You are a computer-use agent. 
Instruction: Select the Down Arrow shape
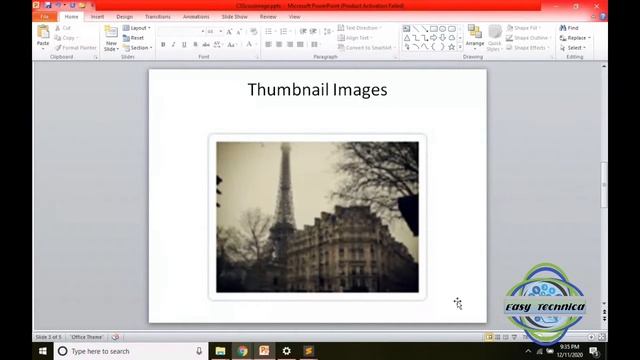[442, 38]
